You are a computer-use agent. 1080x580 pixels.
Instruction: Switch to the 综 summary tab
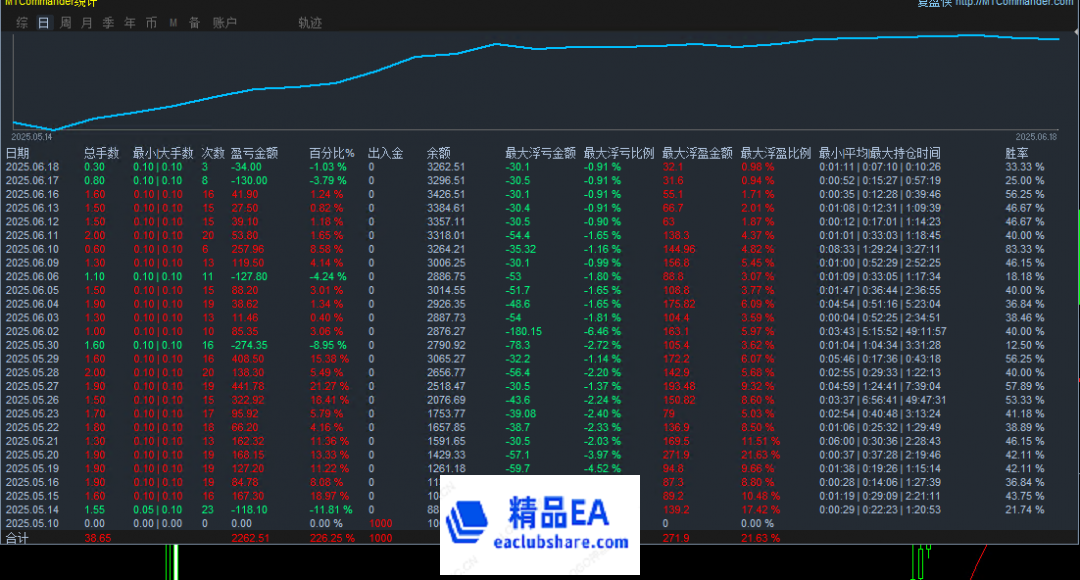click(x=21, y=22)
